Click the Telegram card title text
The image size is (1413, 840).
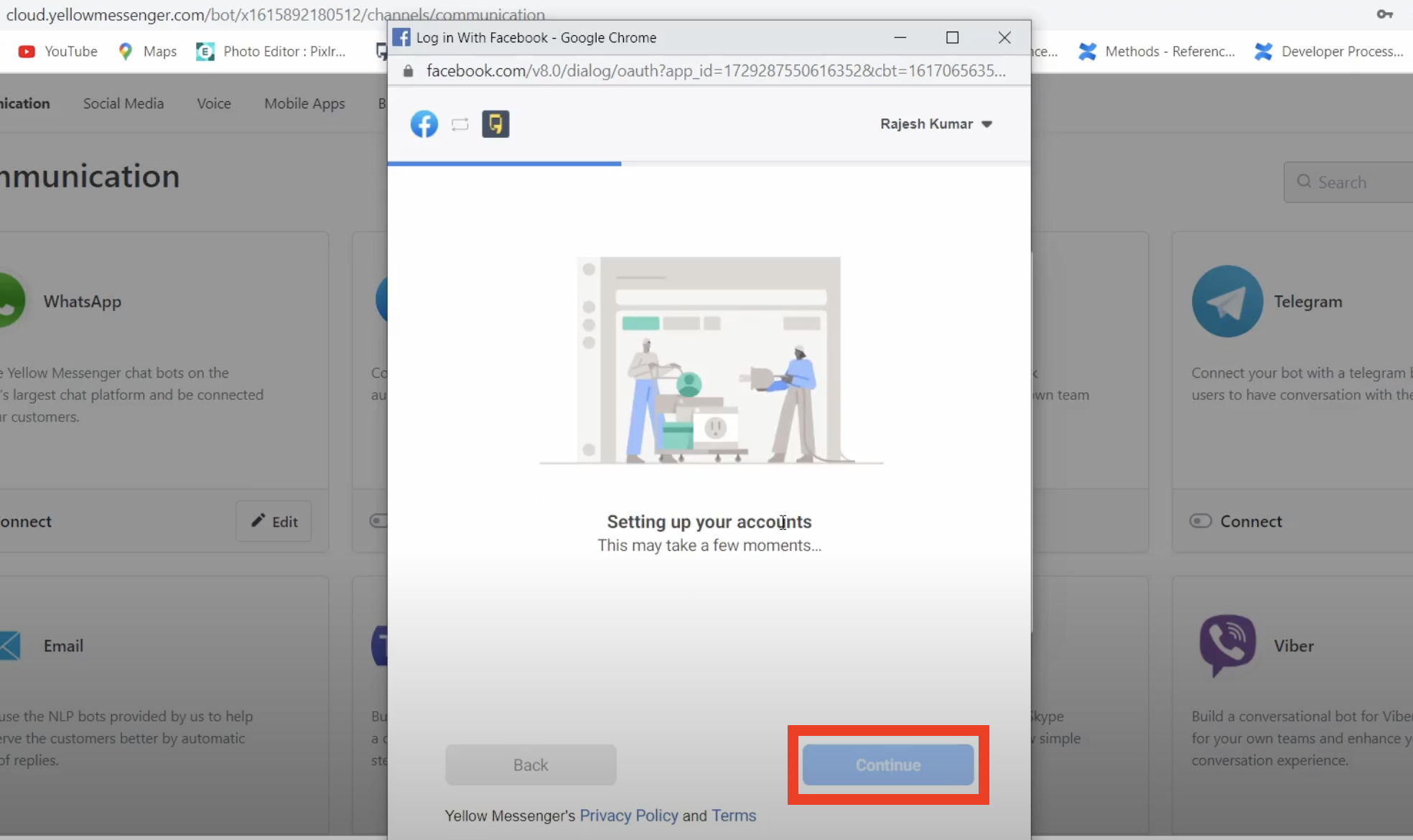[1308, 302]
